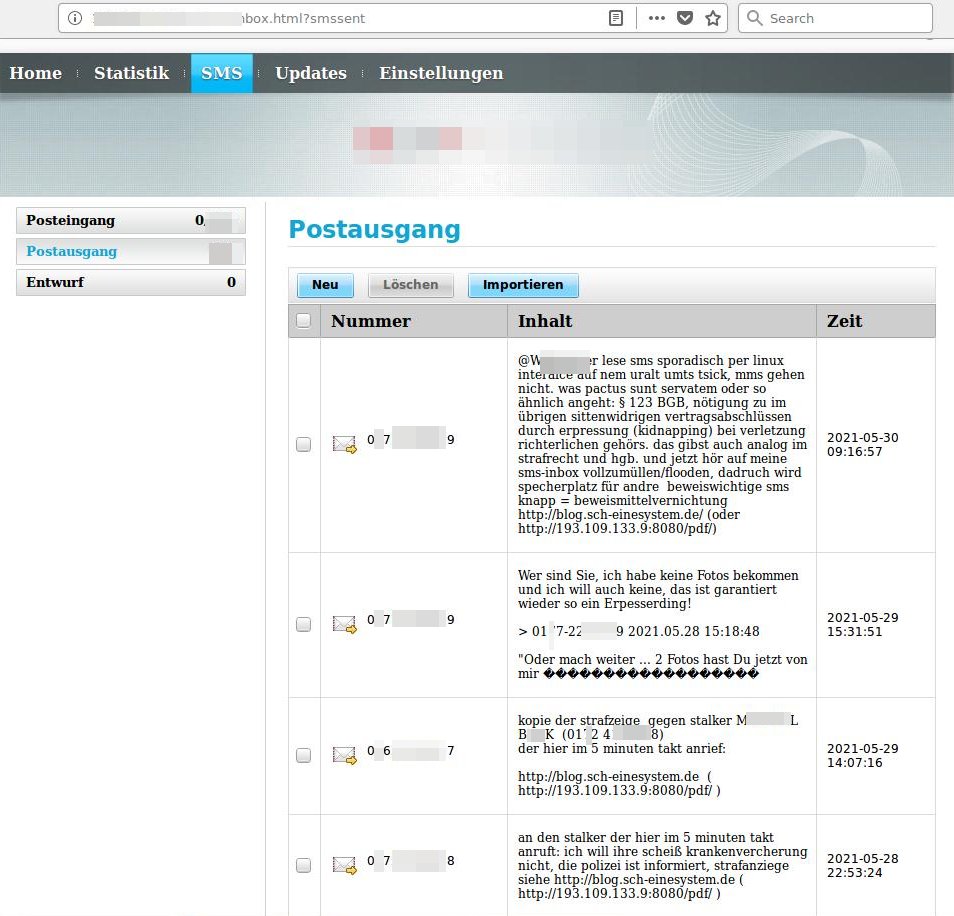The image size is (954, 916).
Task: Check the message row from 2021-05-28 22:53:24
Action: click(x=303, y=866)
